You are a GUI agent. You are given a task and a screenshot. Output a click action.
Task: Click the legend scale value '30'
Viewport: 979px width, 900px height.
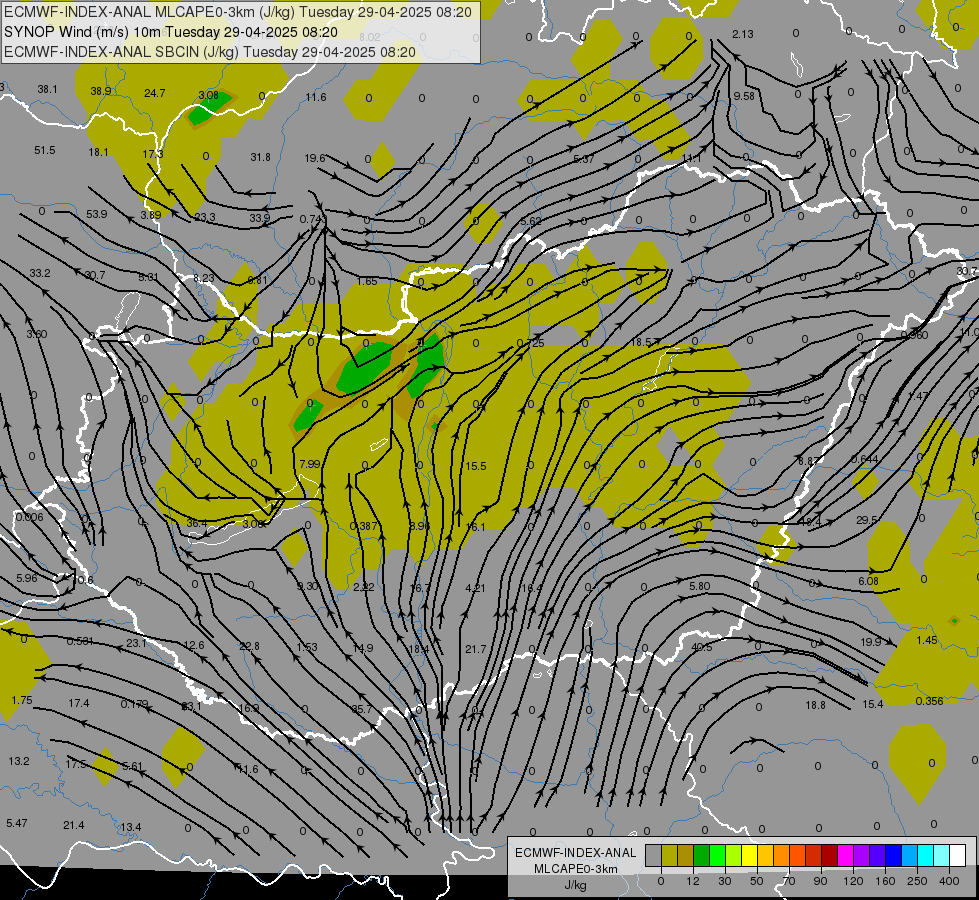click(724, 881)
